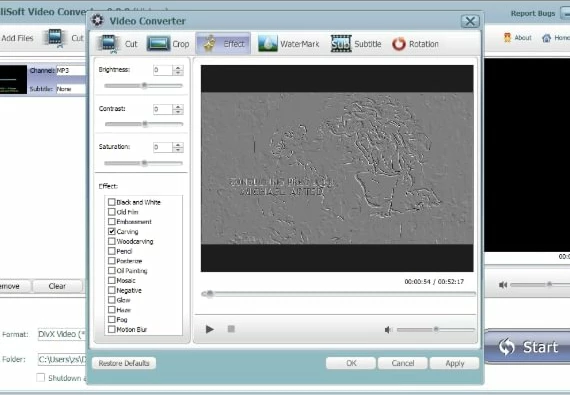Click the output Folder path field
This screenshot has height=395, width=570.
point(62,359)
